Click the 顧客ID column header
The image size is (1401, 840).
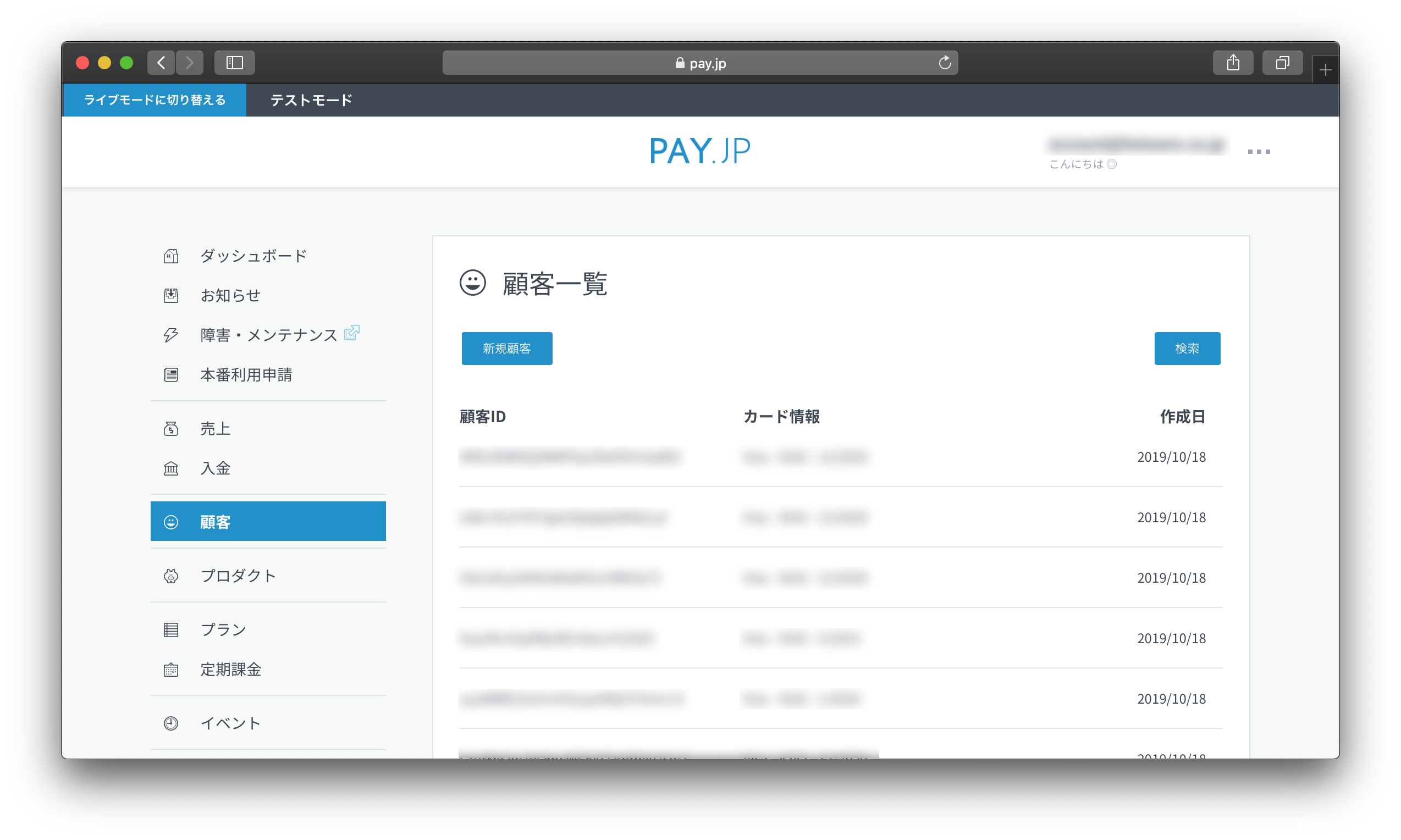[483, 417]
